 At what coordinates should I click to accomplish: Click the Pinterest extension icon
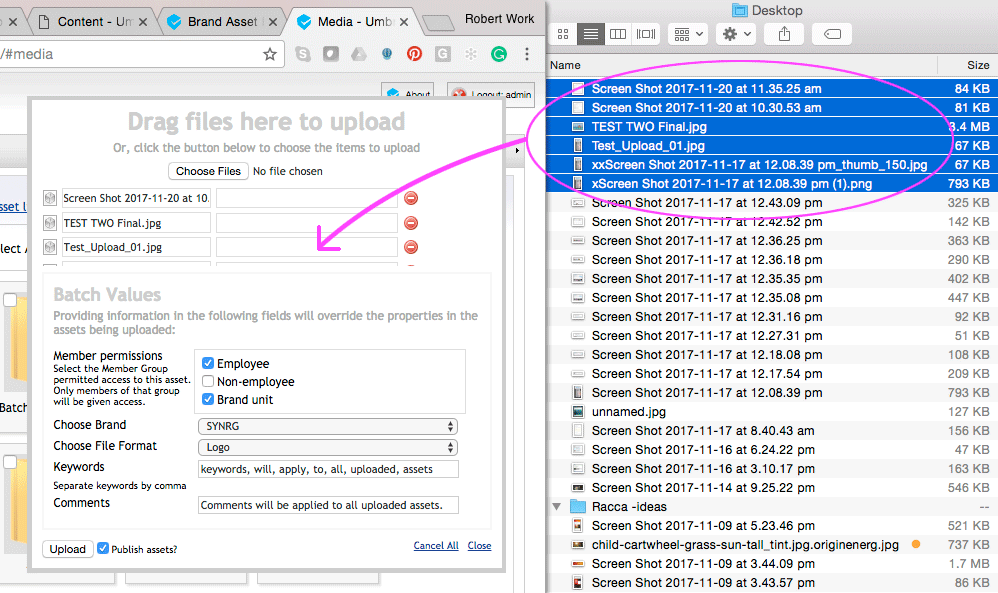[414, 55]
